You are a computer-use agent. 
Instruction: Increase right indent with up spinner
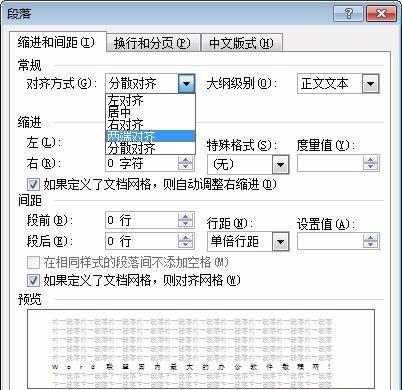(x=186, y=160)
